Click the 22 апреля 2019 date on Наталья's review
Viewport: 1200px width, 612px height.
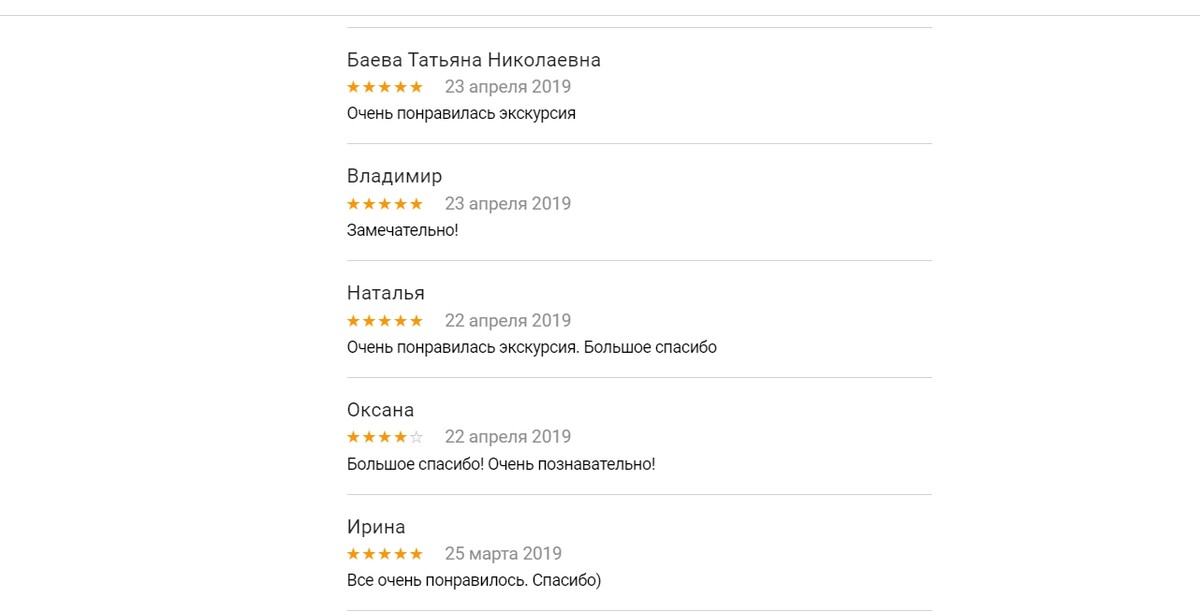click(x=507, y=321)
